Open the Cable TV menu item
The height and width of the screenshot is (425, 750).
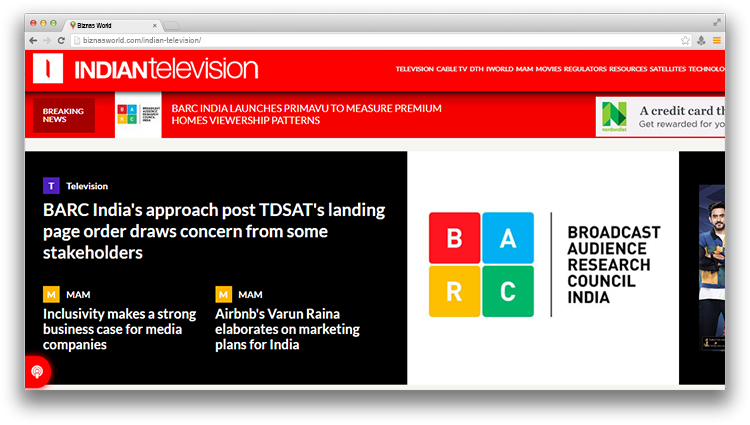[452, 69]
